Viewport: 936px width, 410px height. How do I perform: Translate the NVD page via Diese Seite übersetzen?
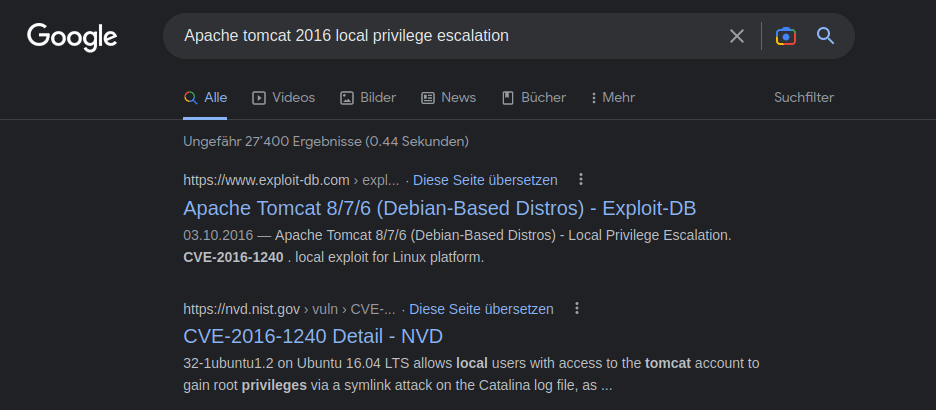pyautogui.click(x=481, y=309)
